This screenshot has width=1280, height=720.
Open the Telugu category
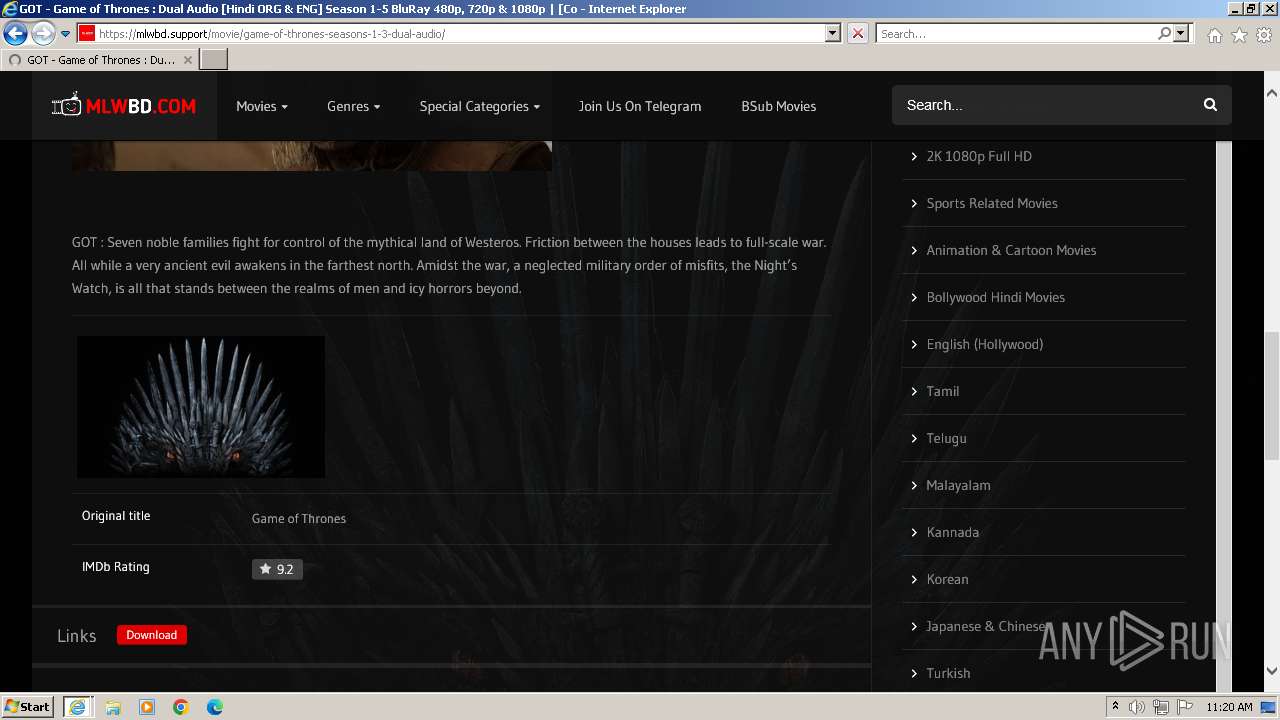(x=946, y=438)
